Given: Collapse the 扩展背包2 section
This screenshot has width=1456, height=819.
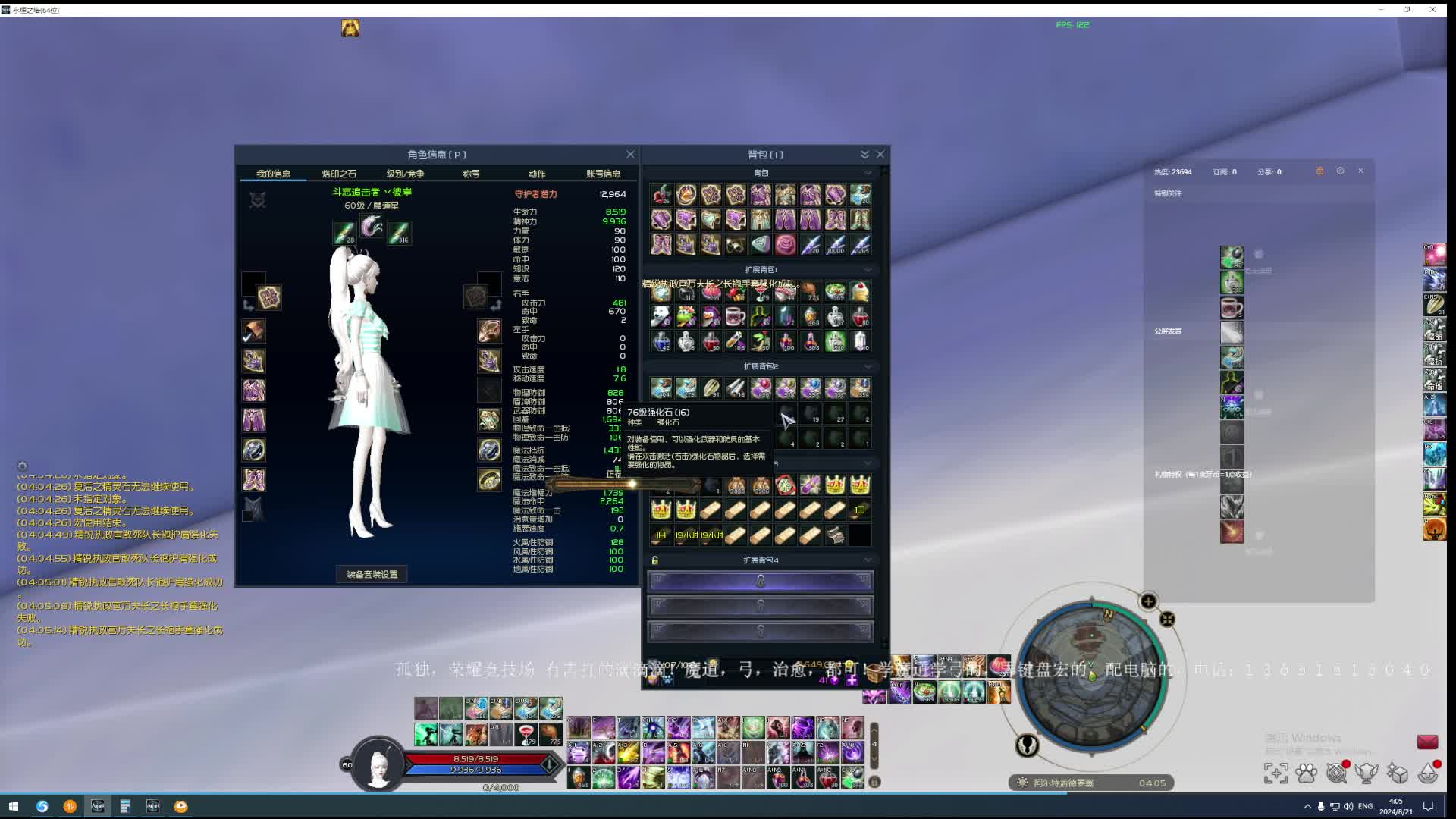Looking at the screenshot, I should (x=868, y=366).
